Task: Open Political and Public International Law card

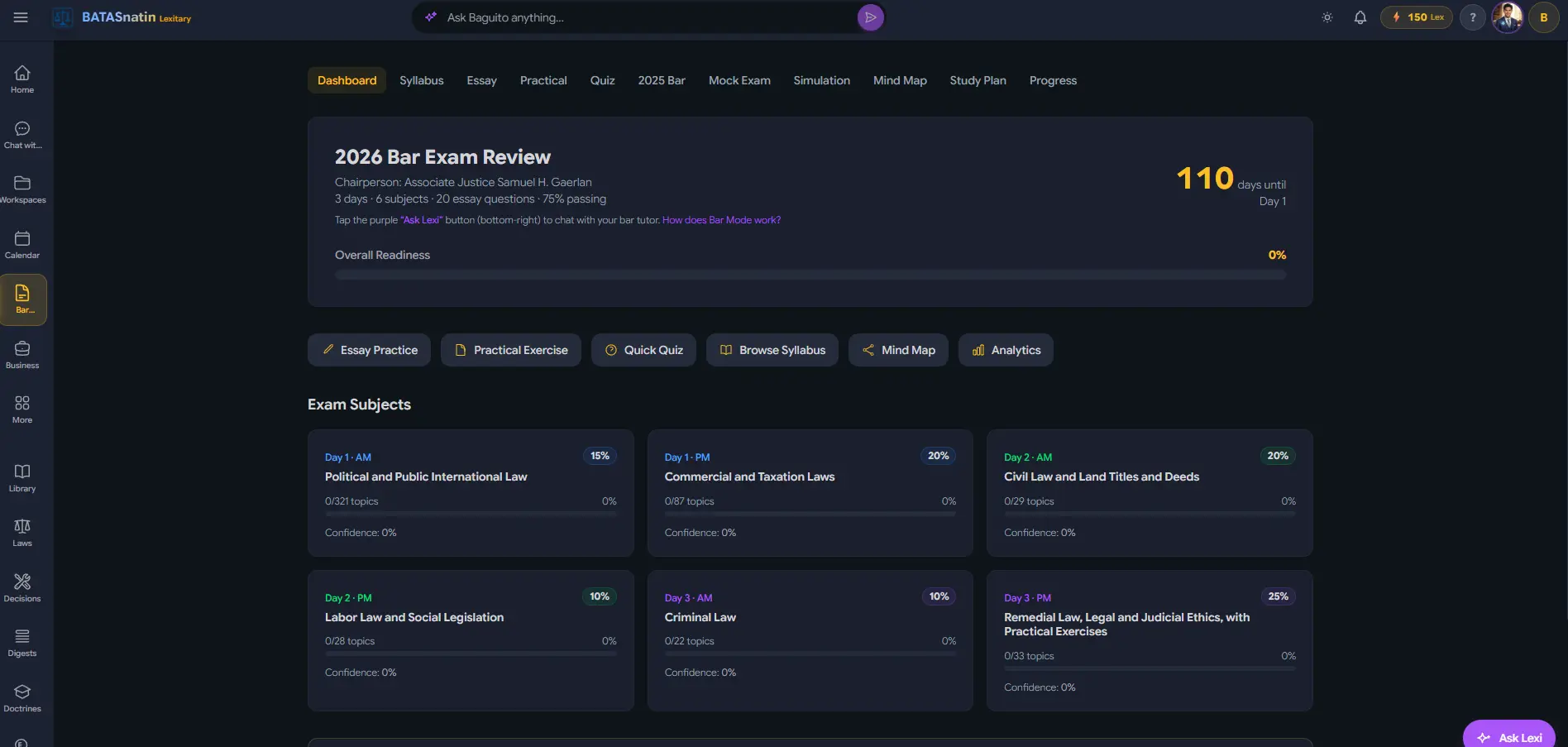Action: 471,493
